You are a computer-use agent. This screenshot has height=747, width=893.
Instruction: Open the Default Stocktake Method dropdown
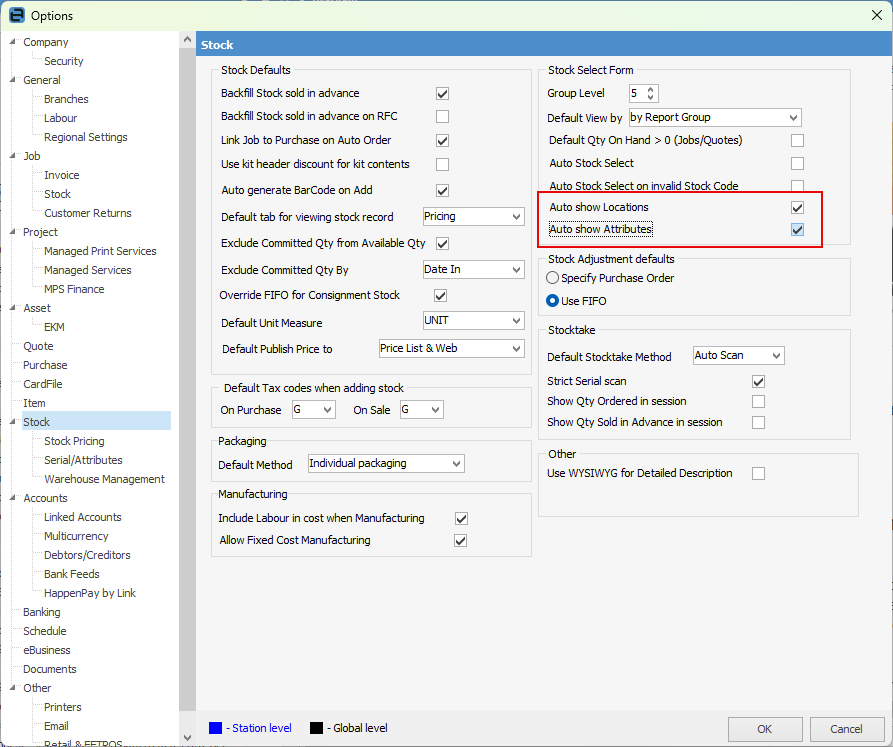point(776,355)
